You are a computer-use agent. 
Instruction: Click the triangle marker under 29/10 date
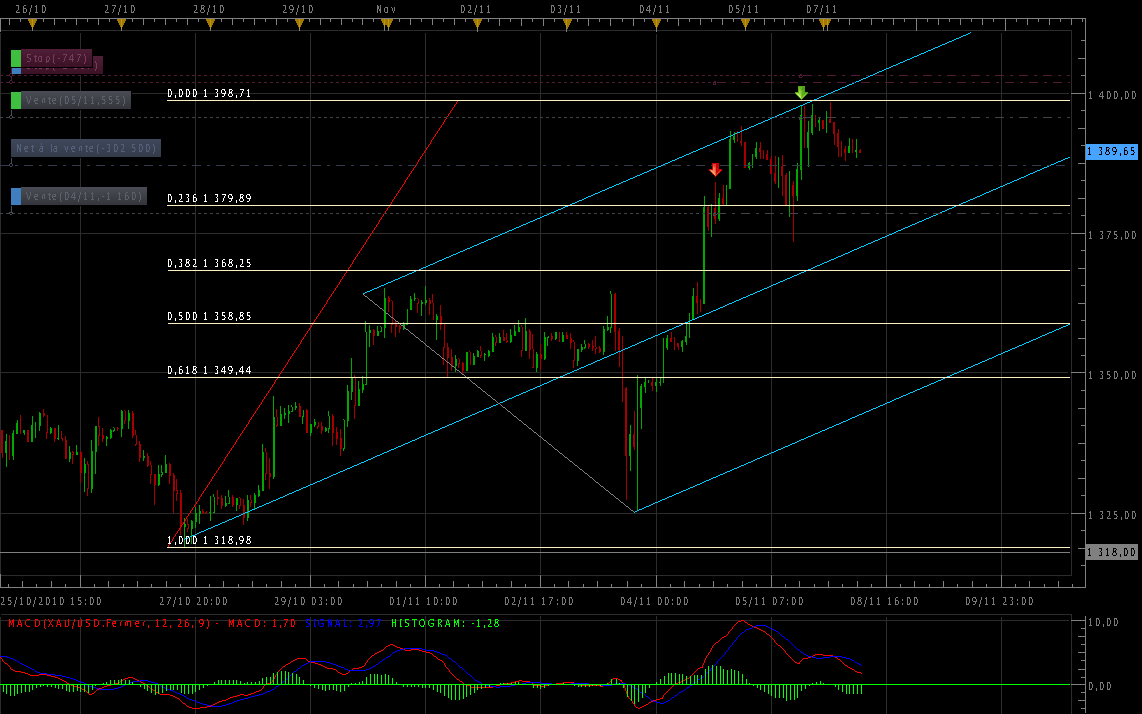click(298, 22)
